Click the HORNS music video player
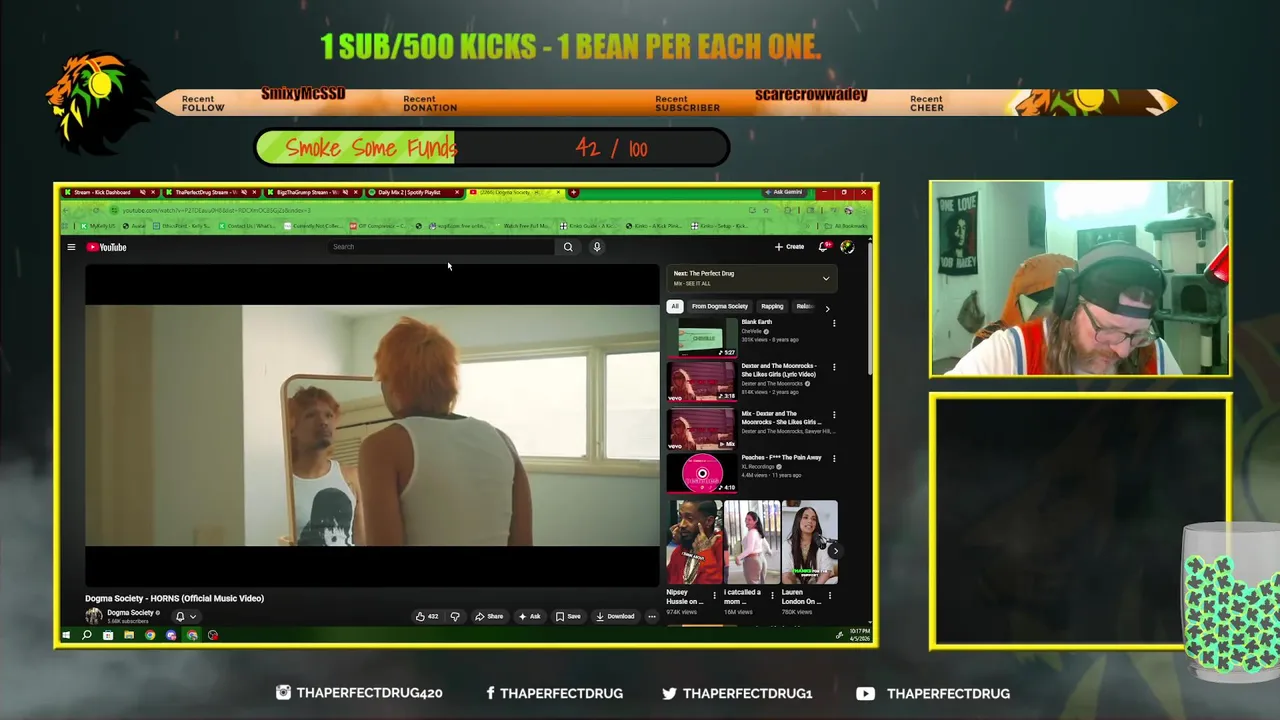Screen dimensions: 1280x720 pyautogui.click(x=372, y=425)
